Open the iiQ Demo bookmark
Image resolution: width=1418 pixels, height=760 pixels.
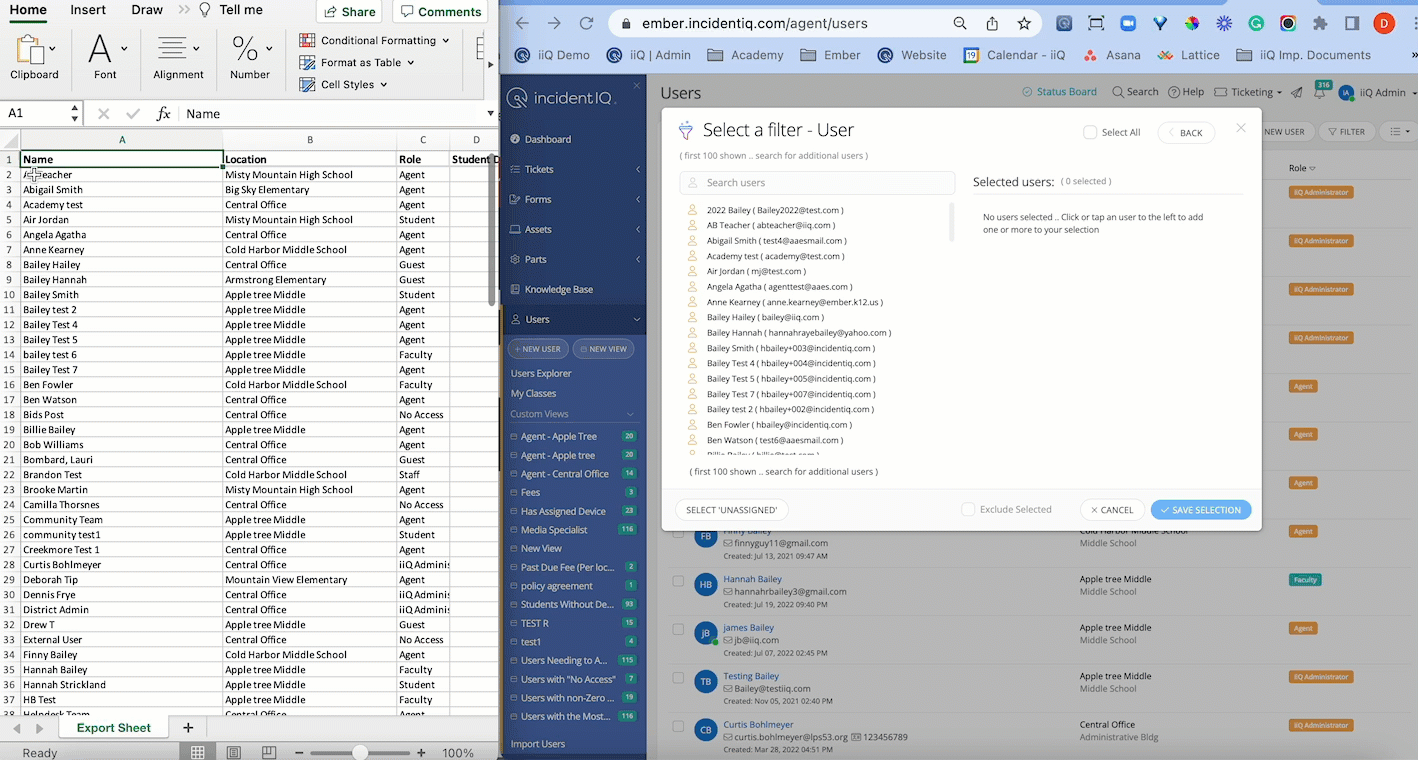[555, 55]
